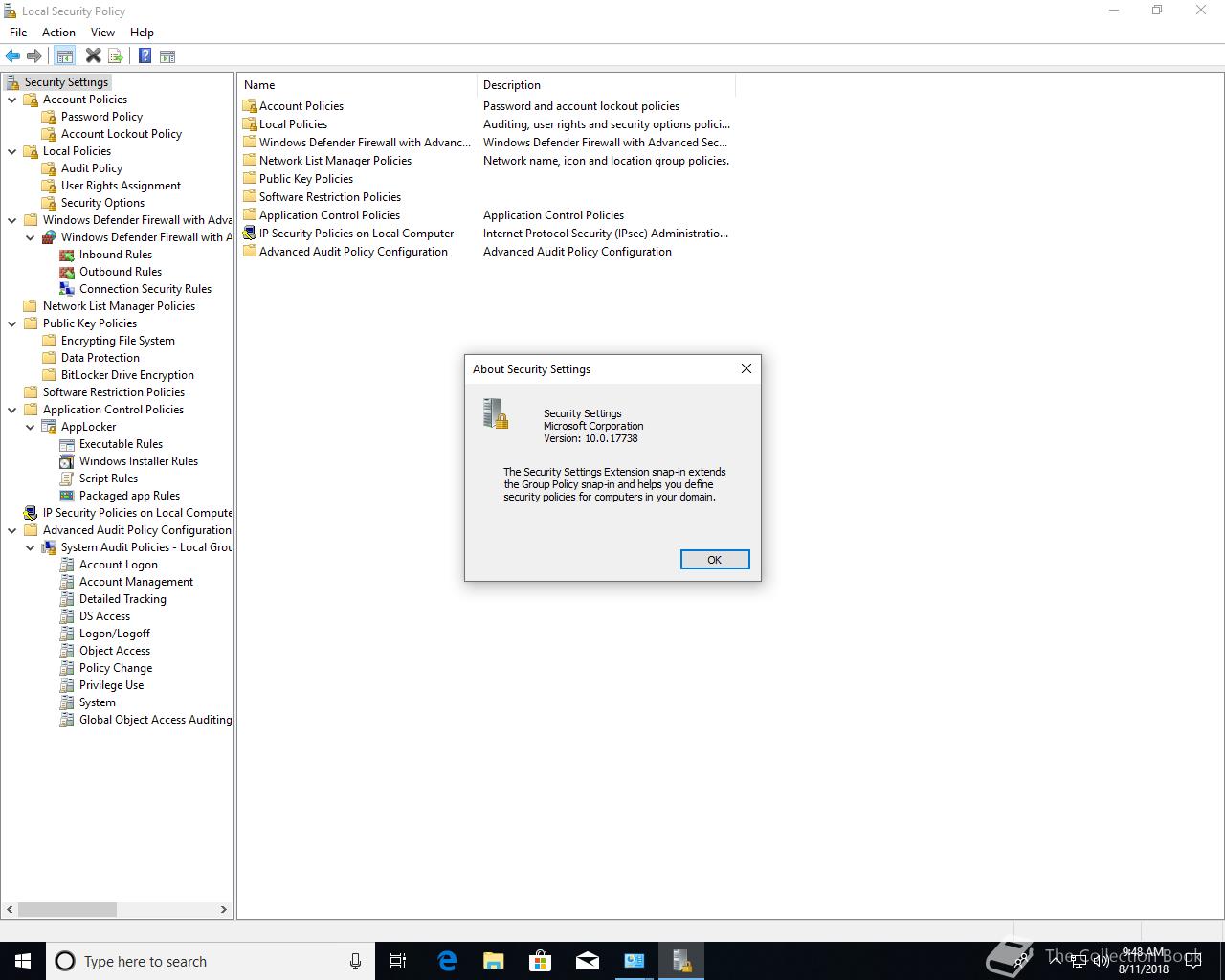Open the Help menu
The height and width of the screenshot is (980, 1225).
[x=142, y=33]
